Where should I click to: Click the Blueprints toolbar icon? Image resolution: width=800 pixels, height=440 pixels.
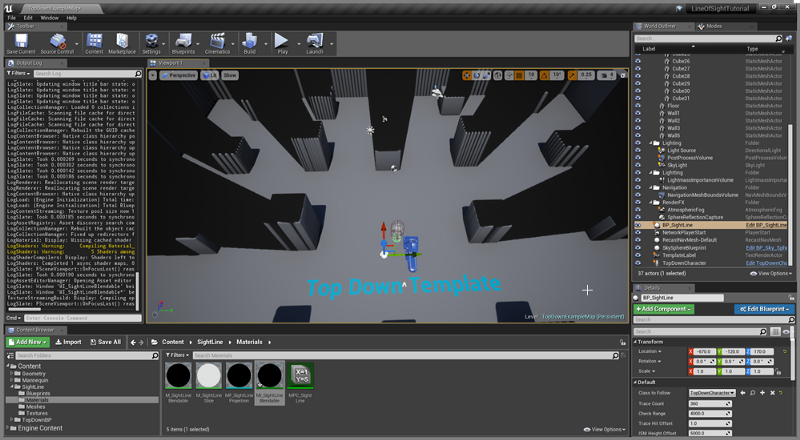tap(183, 43)
